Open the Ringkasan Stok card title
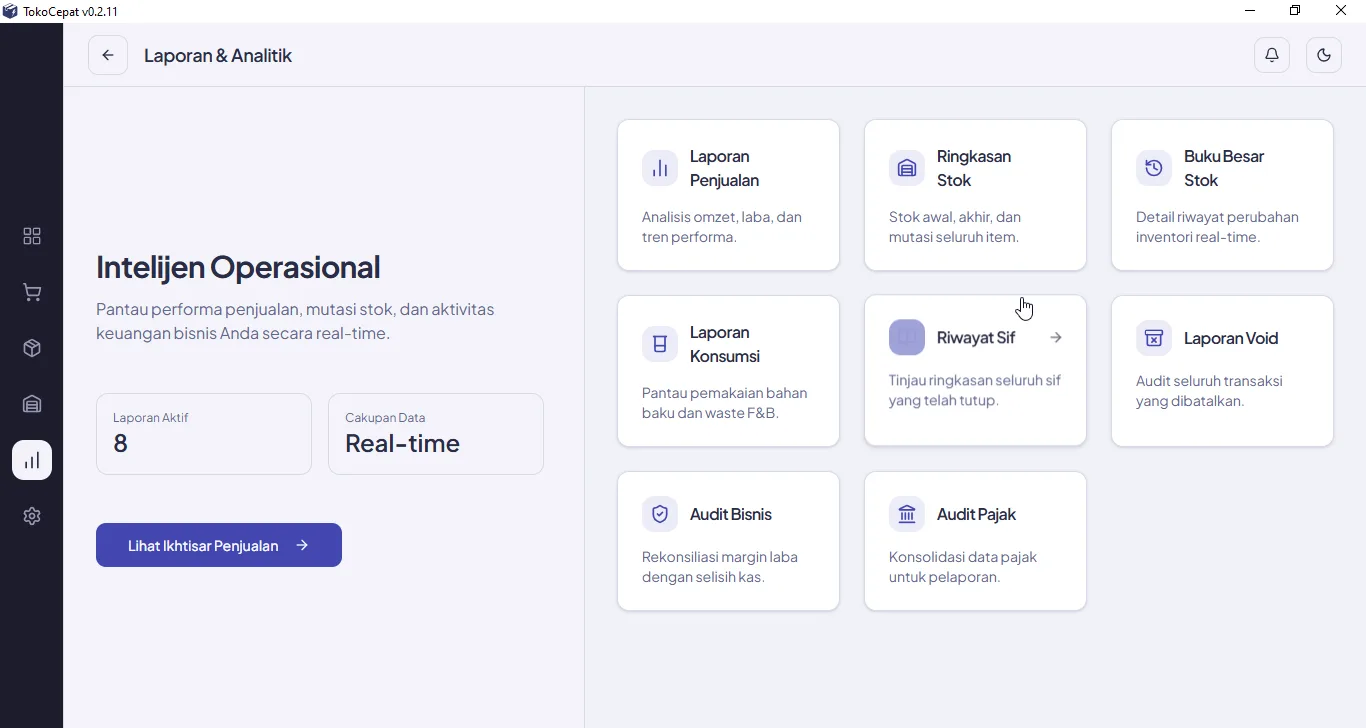 click(974, 168)
